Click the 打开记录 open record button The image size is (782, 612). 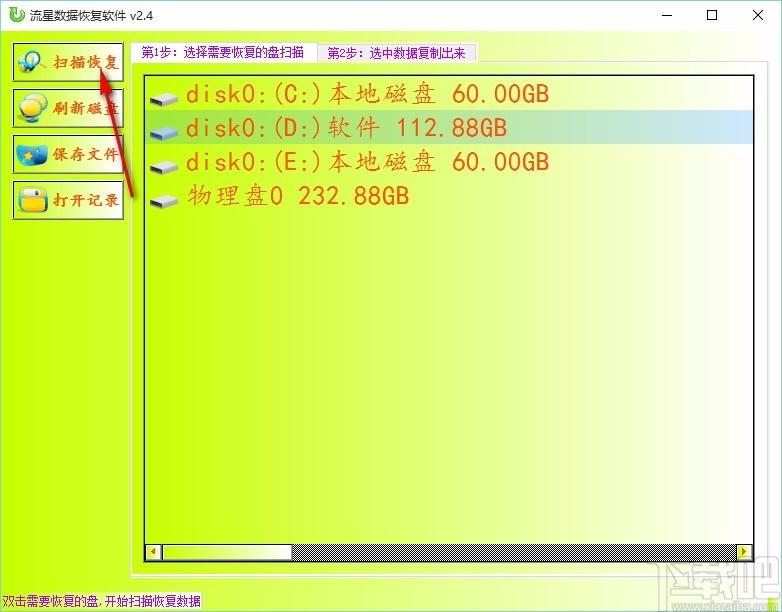[68, 200]
